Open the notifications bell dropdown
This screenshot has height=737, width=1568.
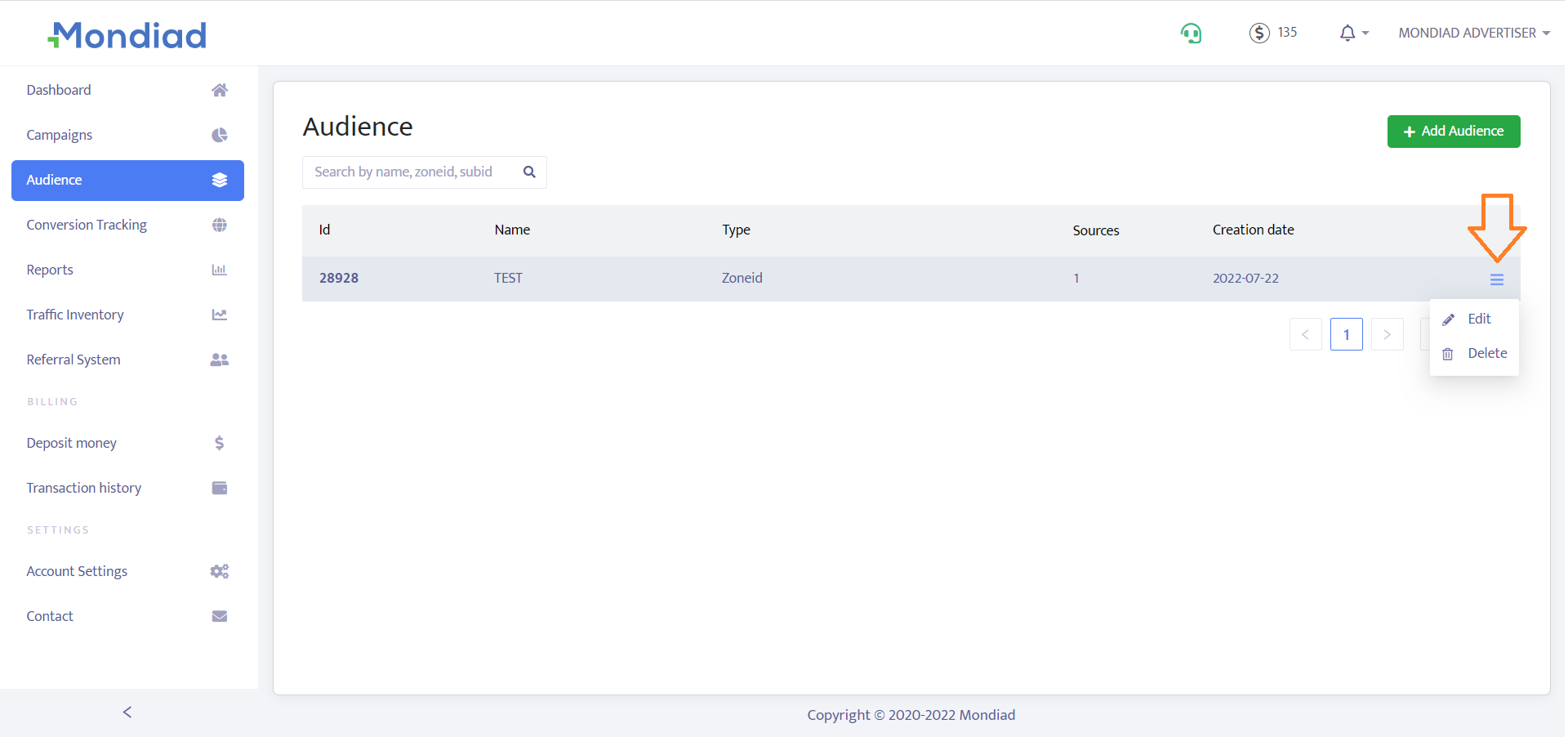click(1352, 33)
